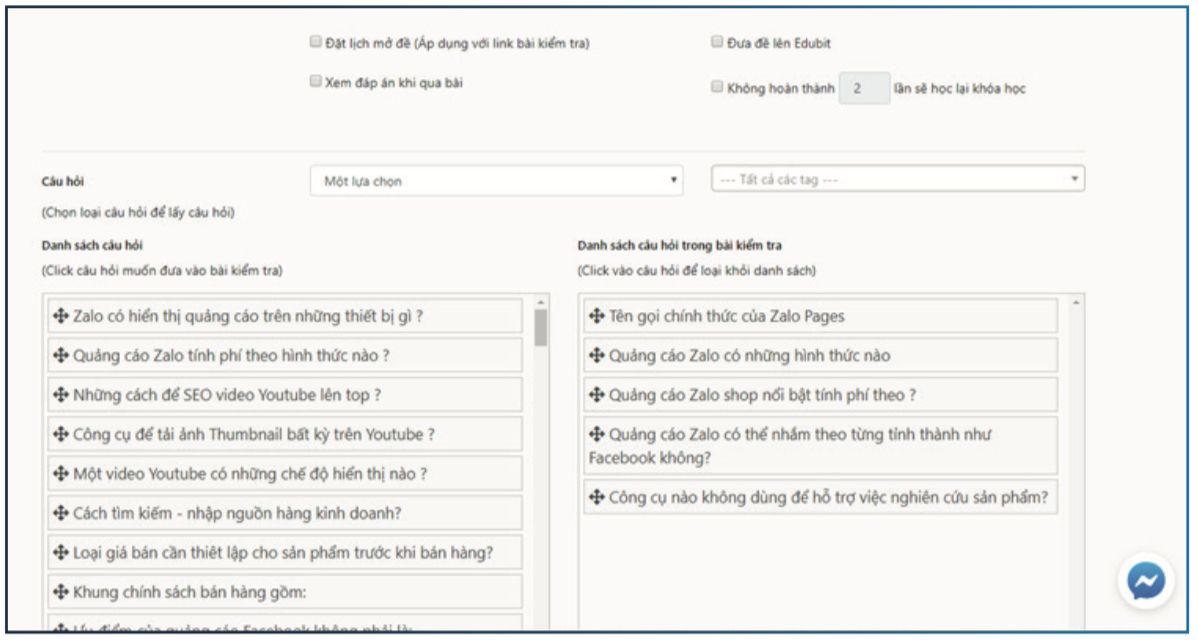Choose 'Khung chính sách bán hàng gồm:' question
The image size is (1198, 642).
pos(285,592)
